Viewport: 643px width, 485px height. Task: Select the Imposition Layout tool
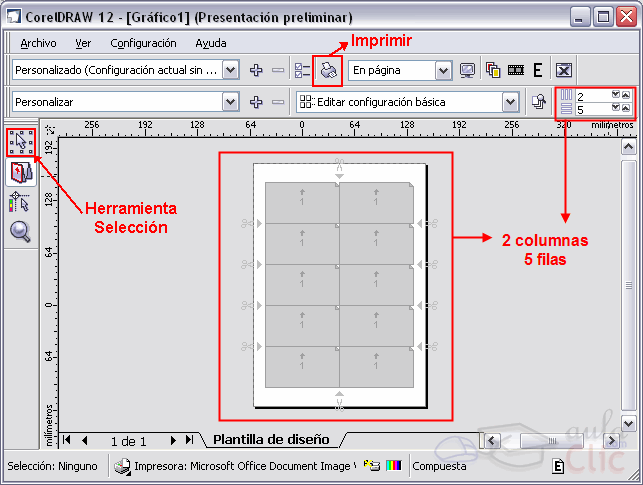(21, 173)
